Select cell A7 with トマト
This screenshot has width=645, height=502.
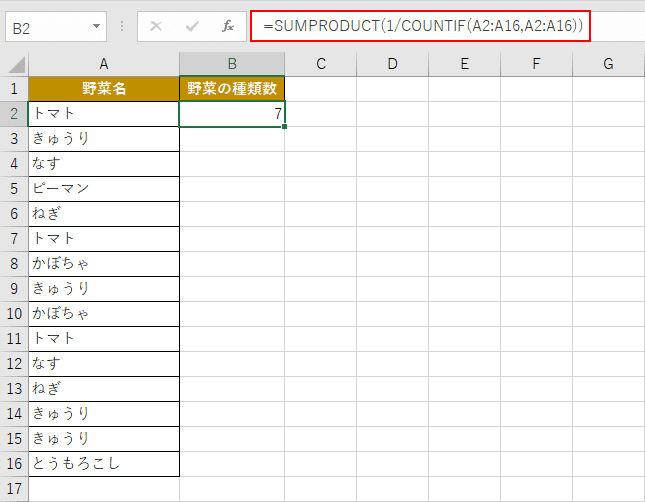[104, 239]
